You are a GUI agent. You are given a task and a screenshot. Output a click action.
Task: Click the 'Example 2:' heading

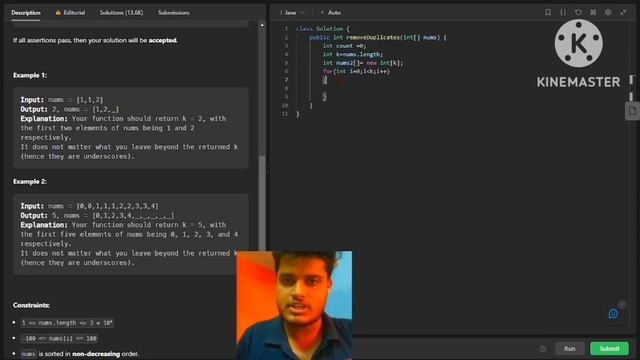tap(30, 181)
